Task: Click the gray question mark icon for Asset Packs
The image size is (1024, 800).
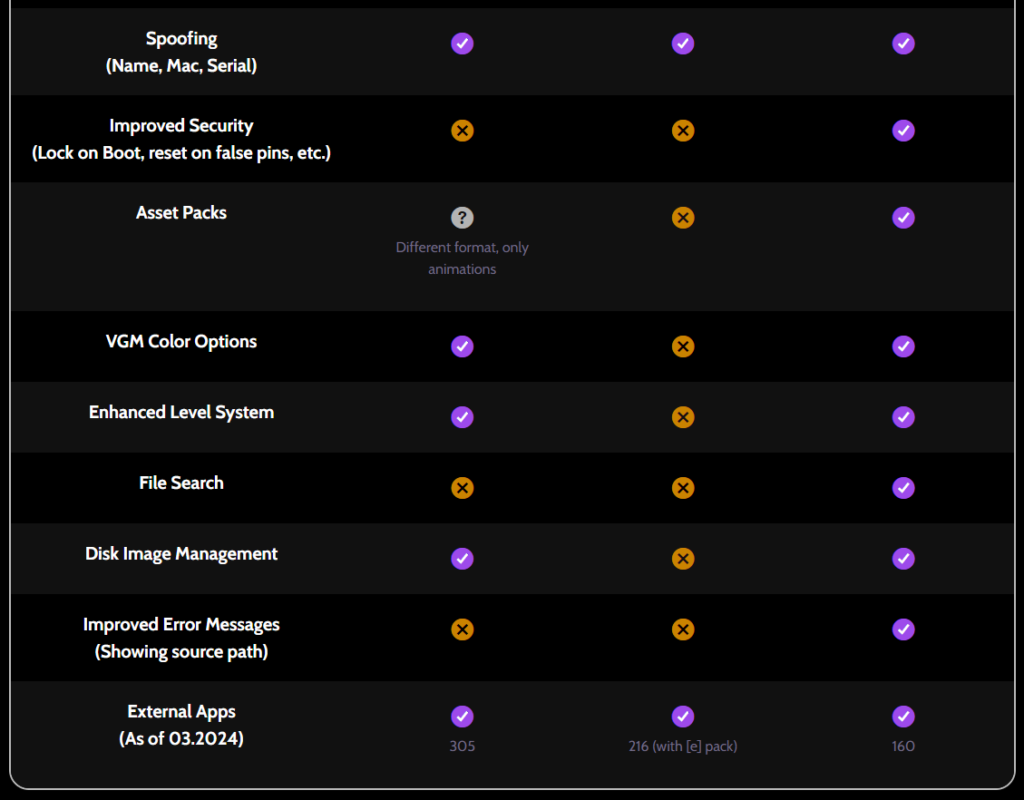Action: click(x=462, y=217)
